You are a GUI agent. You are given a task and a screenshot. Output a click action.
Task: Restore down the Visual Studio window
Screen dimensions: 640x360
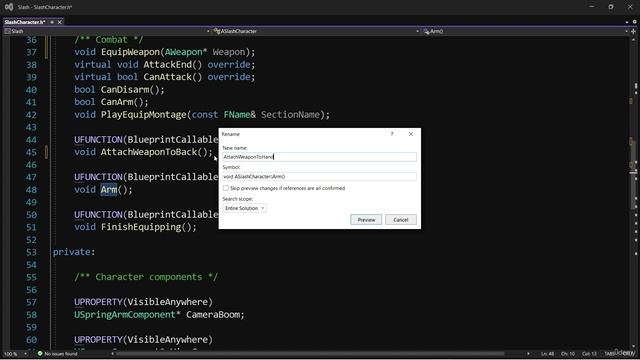click(x=611, y=7)
